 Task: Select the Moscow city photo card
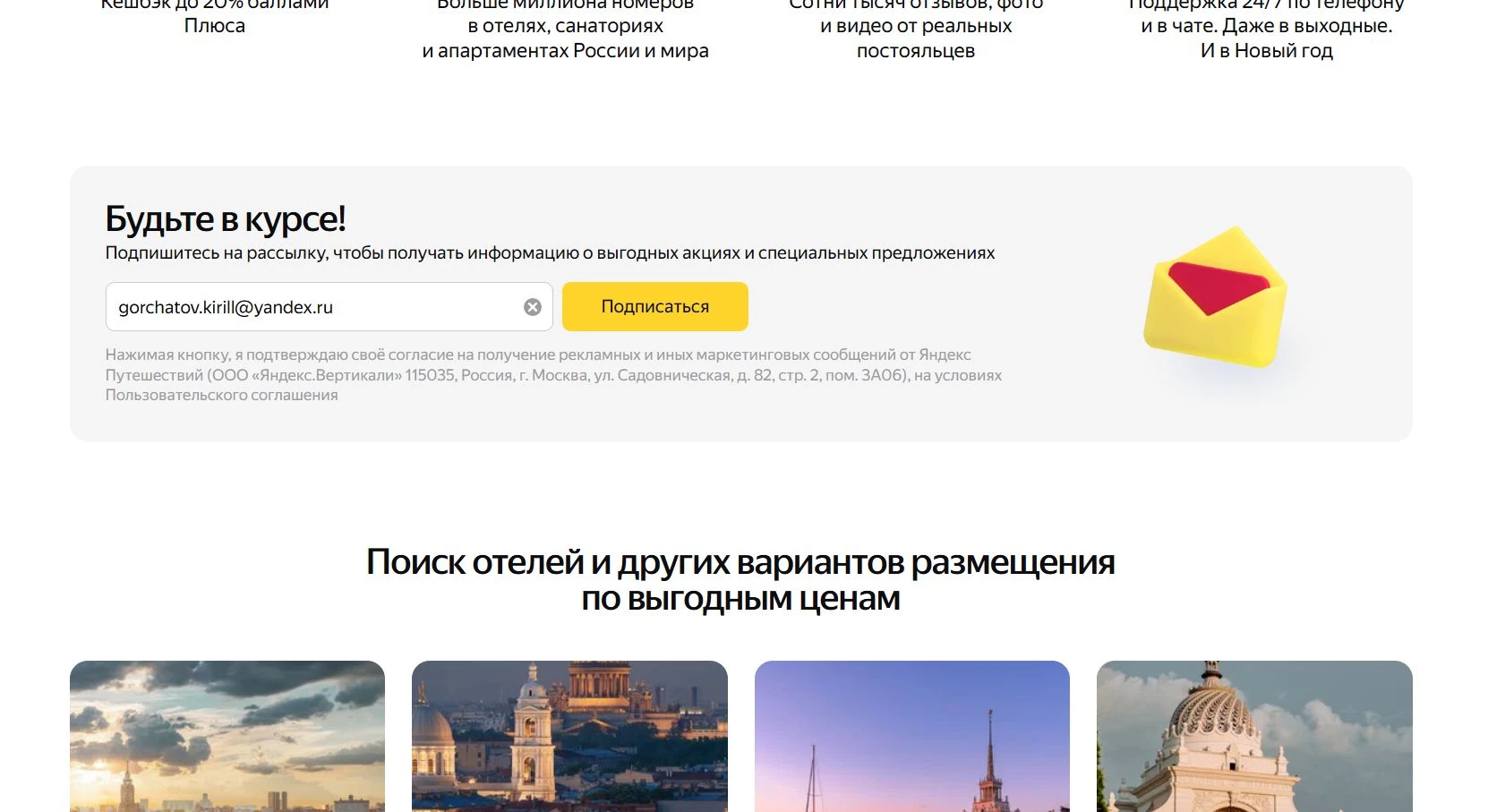click(x=227, y=734)
